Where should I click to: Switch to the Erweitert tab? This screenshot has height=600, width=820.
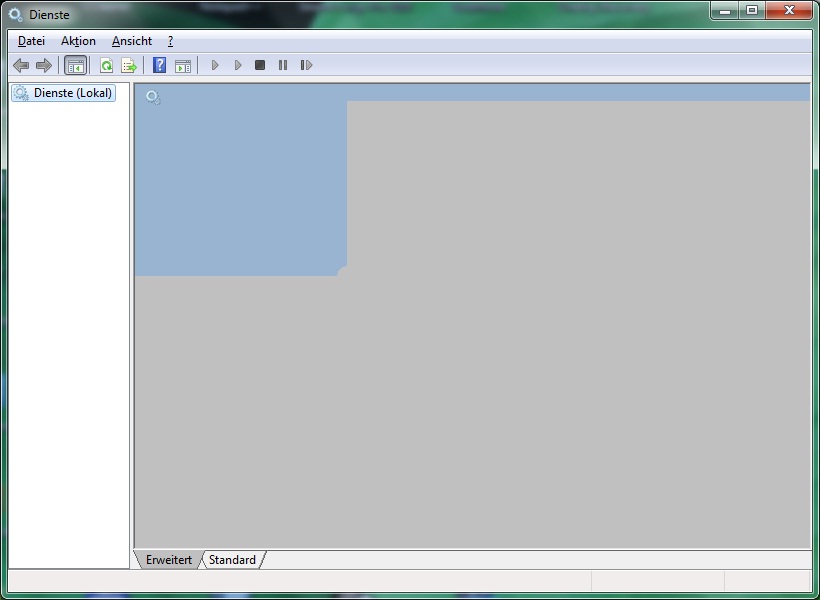tap(168, 560)
